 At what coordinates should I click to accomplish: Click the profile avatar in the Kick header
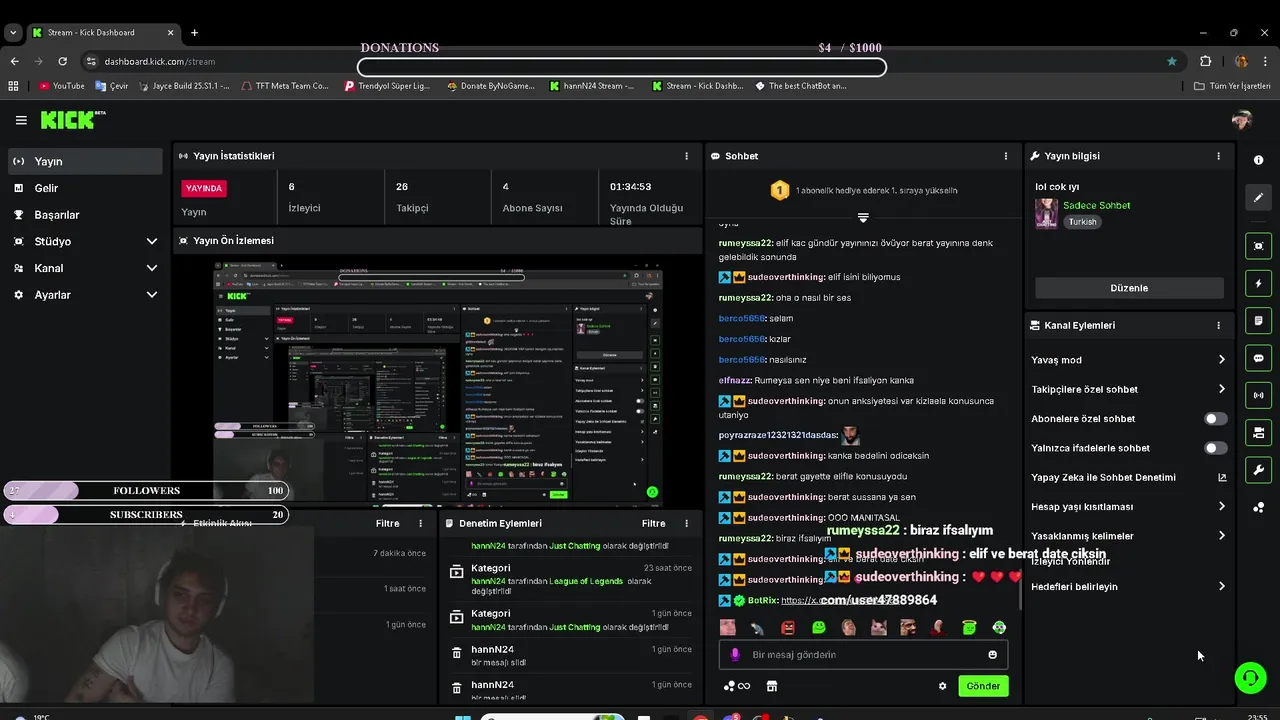tap(1241, 120)
